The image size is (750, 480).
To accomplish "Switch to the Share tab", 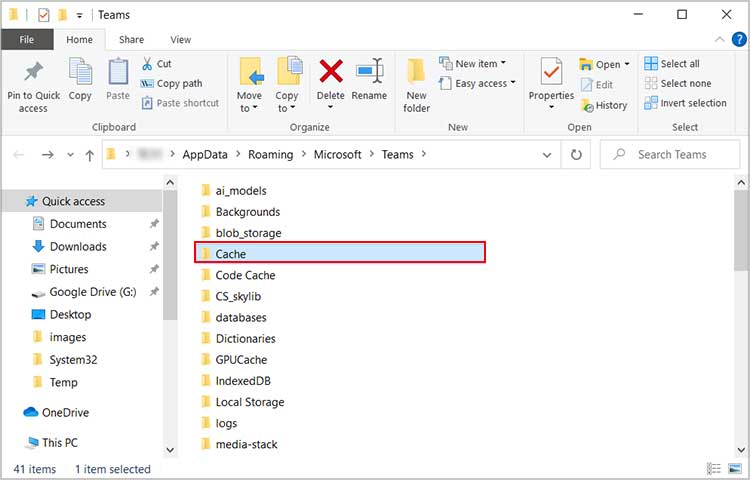I will click(x=131, y=40).
